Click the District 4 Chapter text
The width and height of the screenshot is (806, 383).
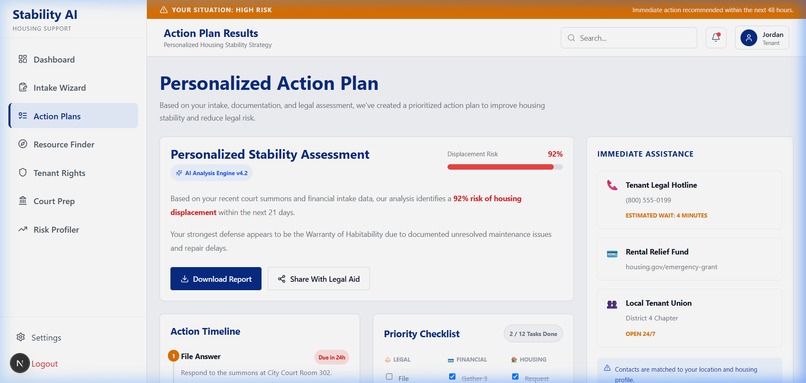coord(651,318)
